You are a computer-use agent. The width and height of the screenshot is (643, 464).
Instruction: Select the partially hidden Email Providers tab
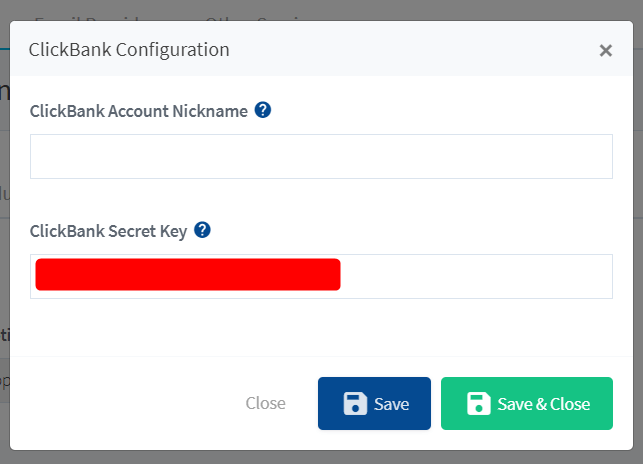click(87, 18)
